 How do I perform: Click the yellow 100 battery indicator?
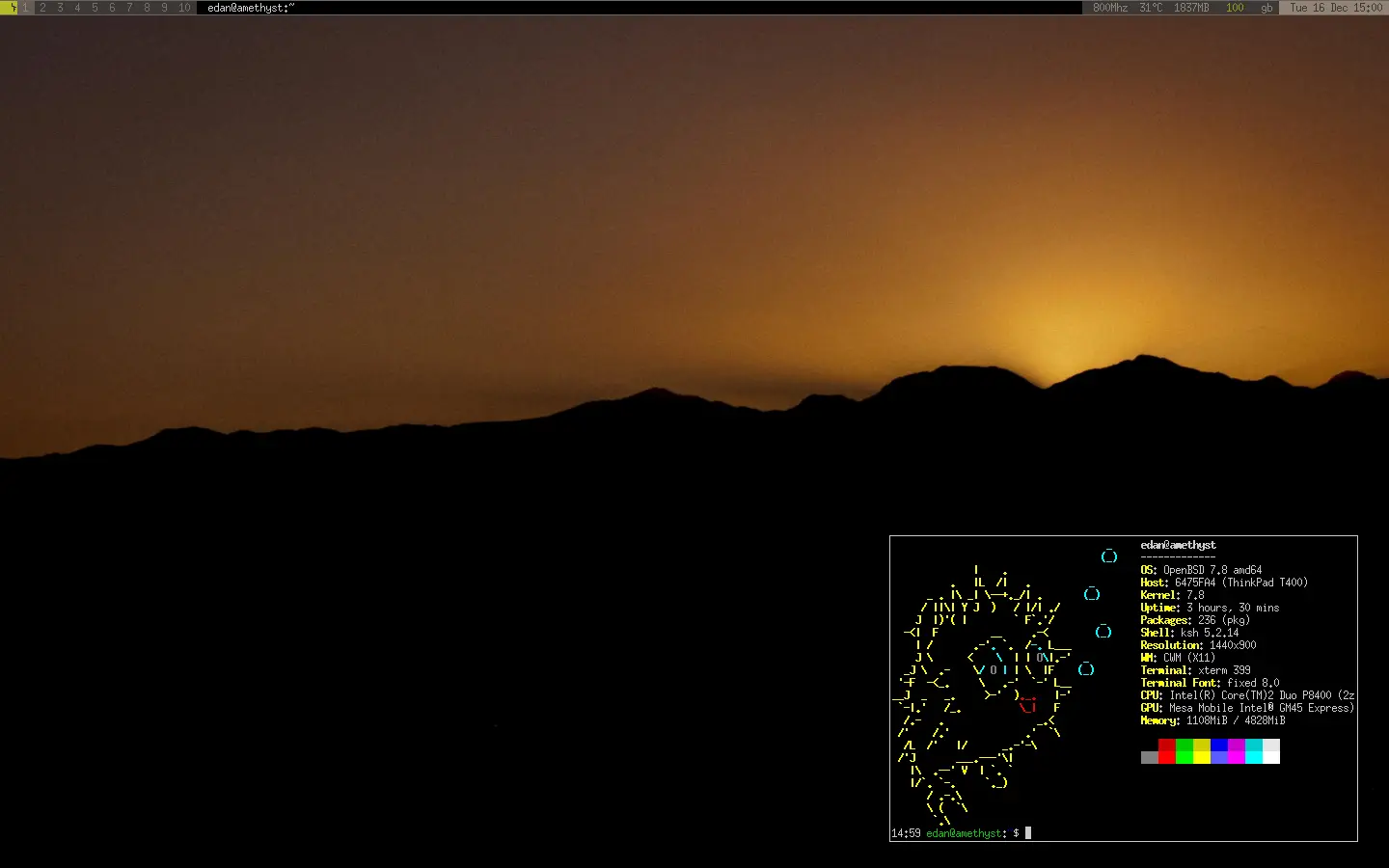pos(1235,8)
